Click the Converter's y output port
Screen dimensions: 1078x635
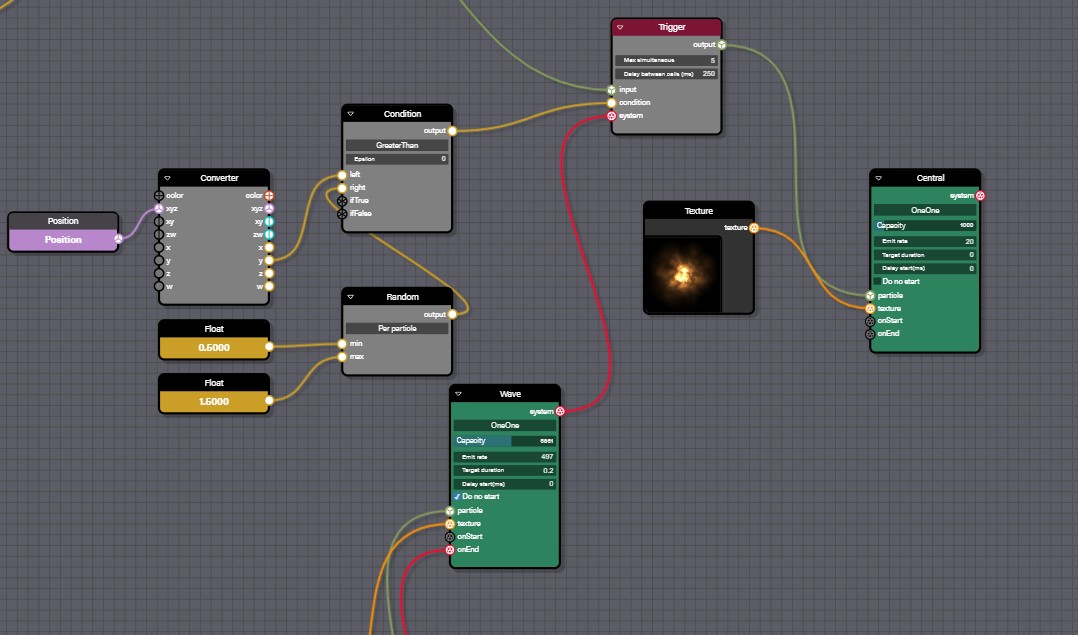click(269, 260)
